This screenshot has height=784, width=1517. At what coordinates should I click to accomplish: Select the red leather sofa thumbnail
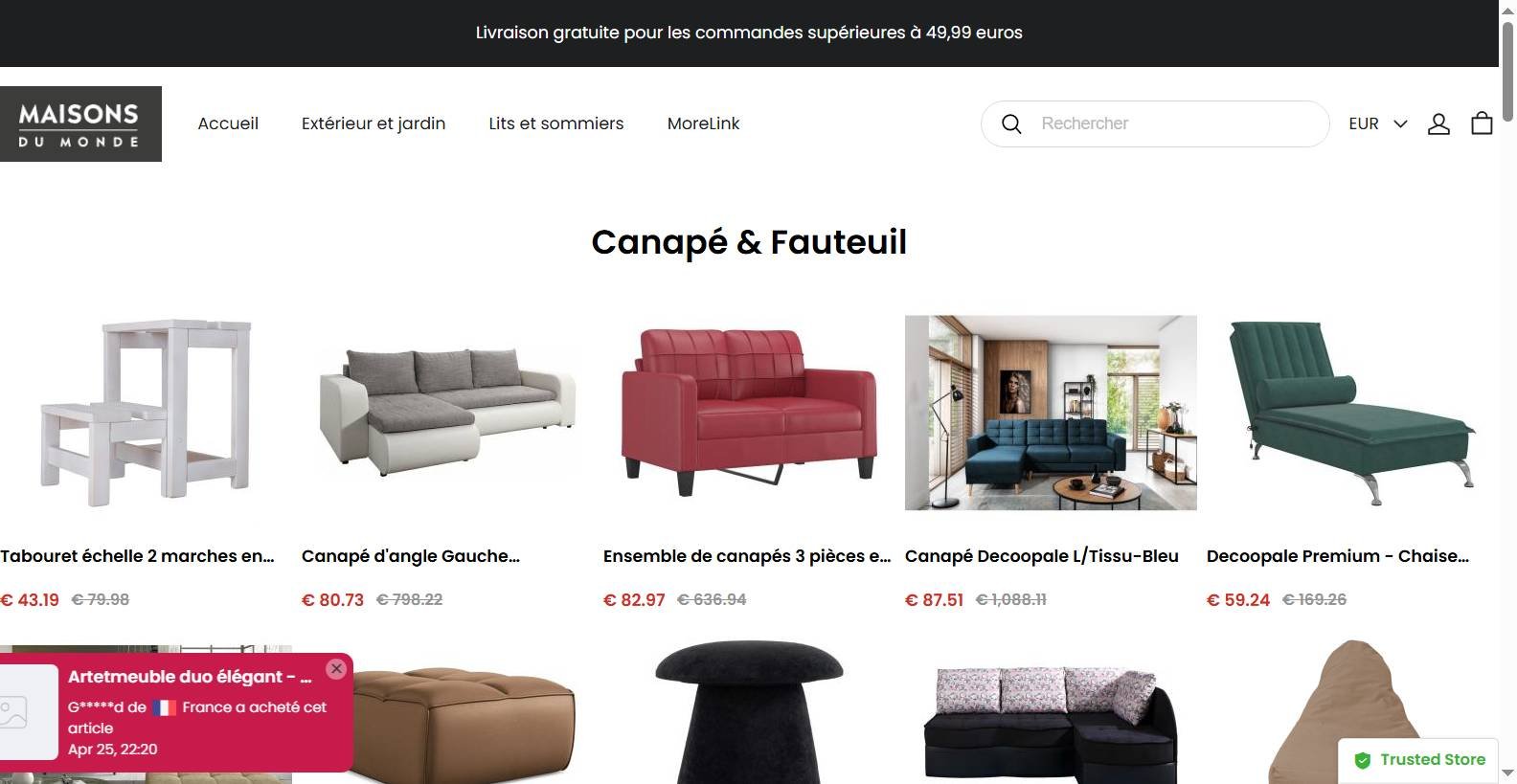tap(749, 413)
